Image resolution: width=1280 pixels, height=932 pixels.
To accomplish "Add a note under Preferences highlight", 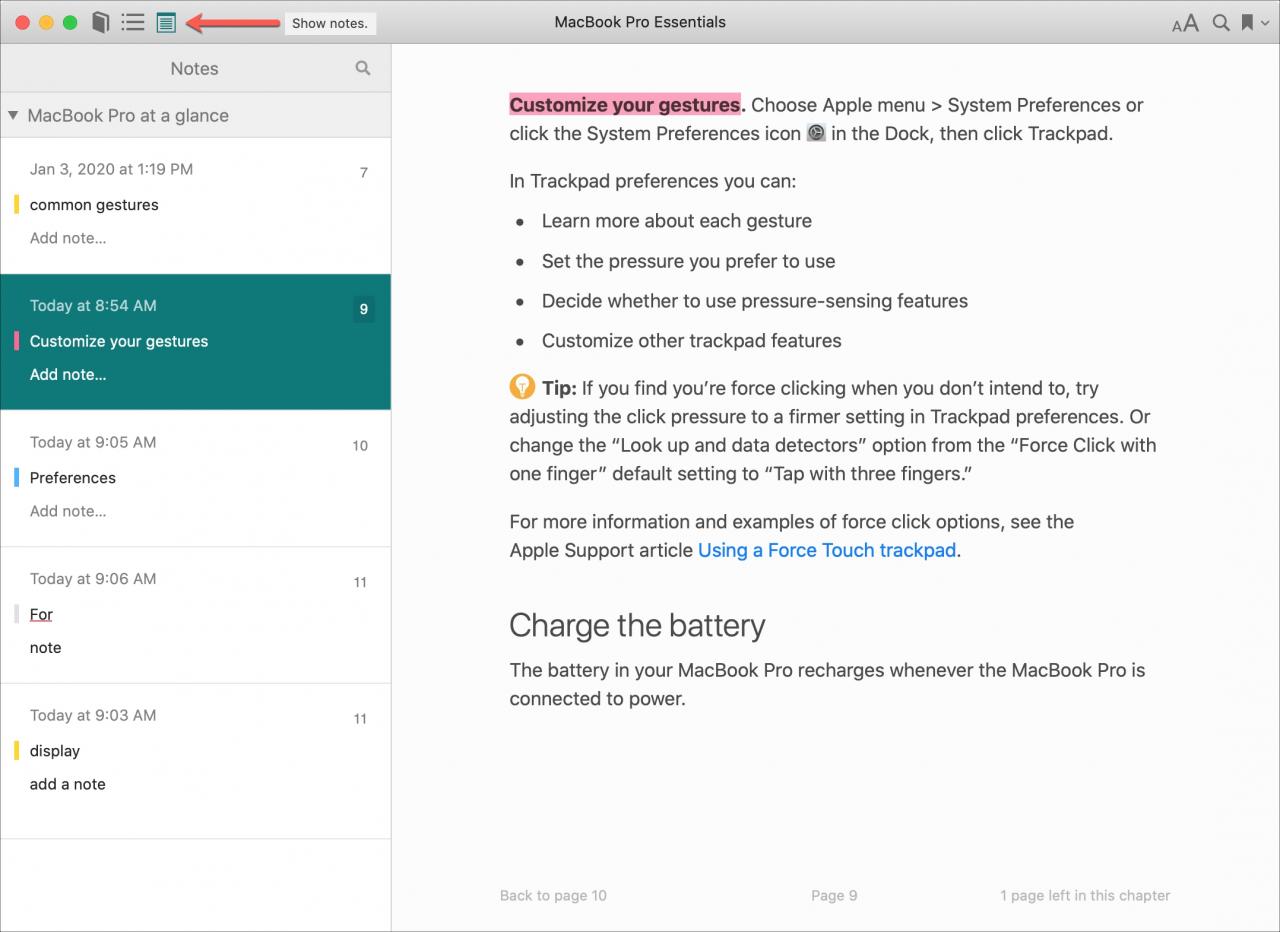I will coord(68,511).
